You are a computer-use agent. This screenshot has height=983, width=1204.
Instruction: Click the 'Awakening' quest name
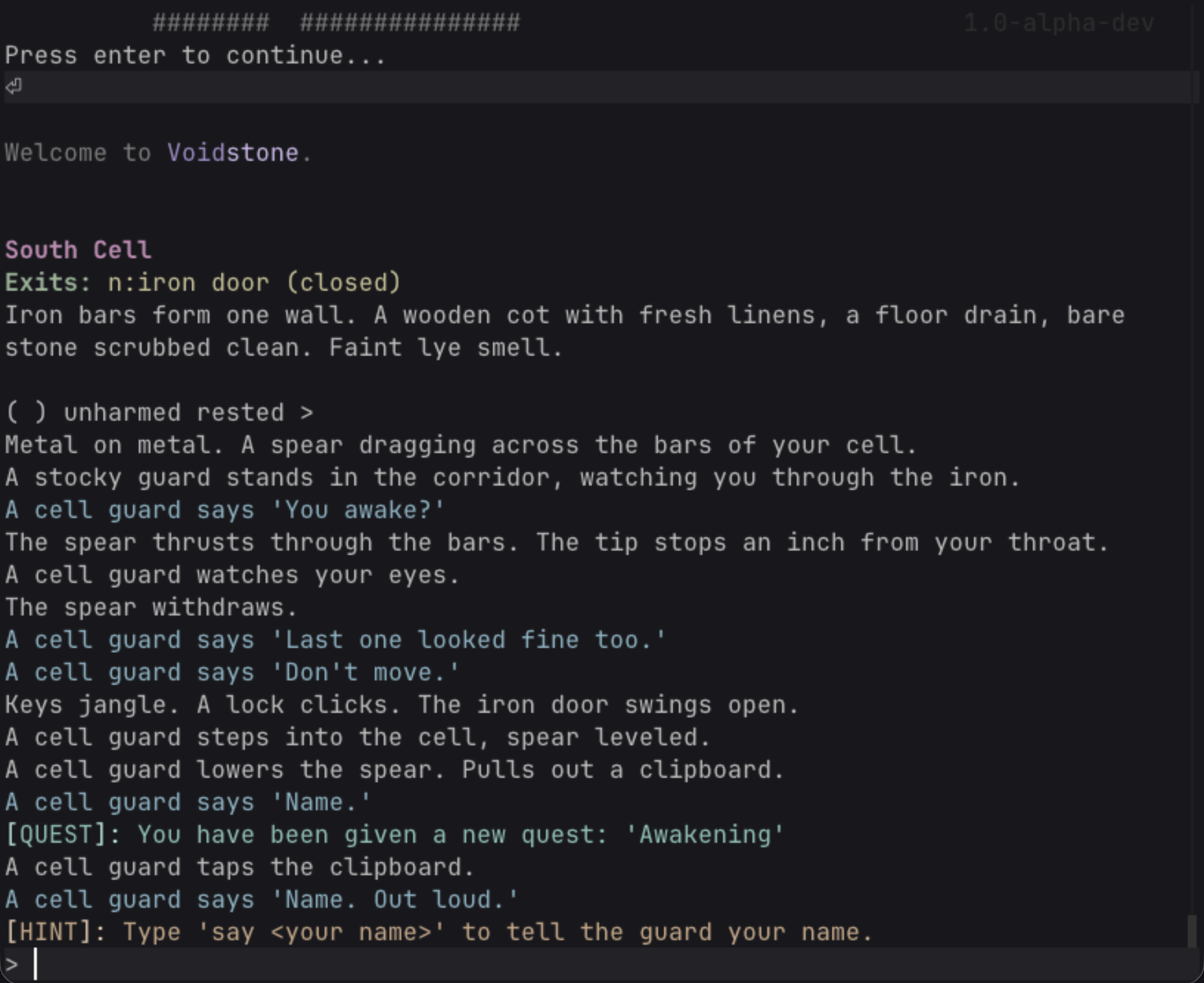tap(705, 835)
